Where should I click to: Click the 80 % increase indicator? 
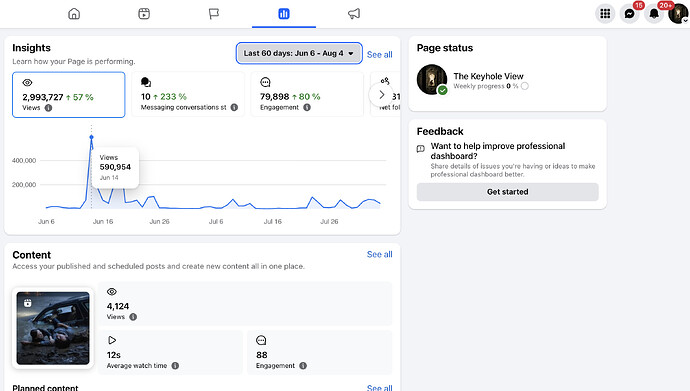pos(306,97)
